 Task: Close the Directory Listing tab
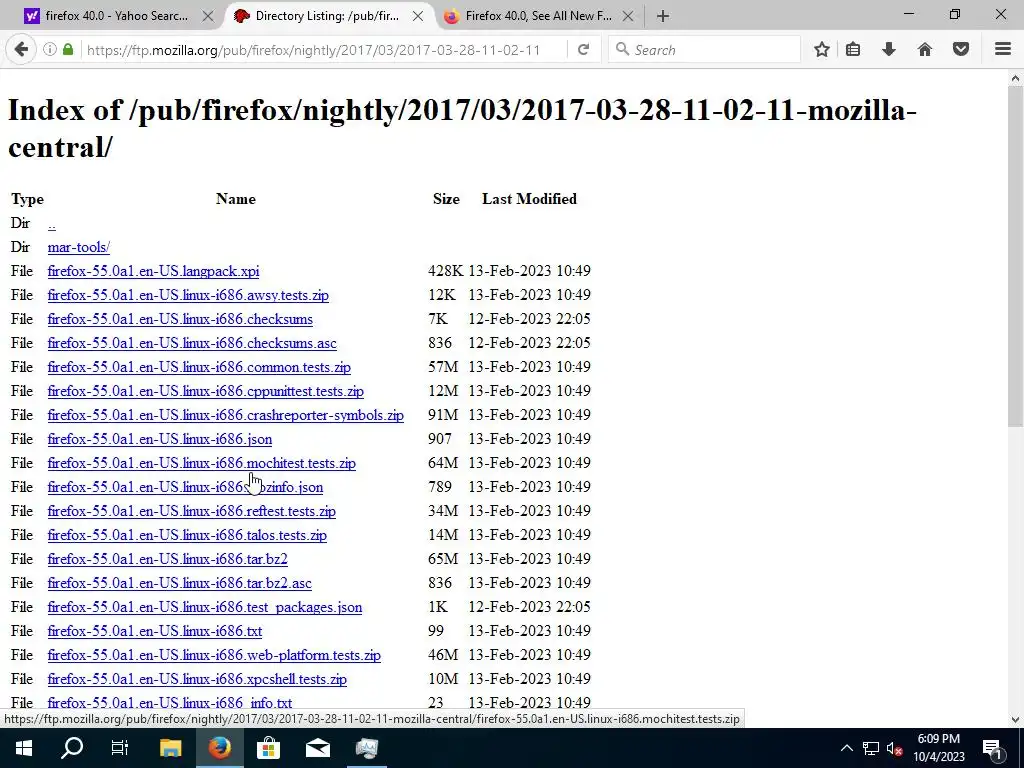(x=418, y=16)
